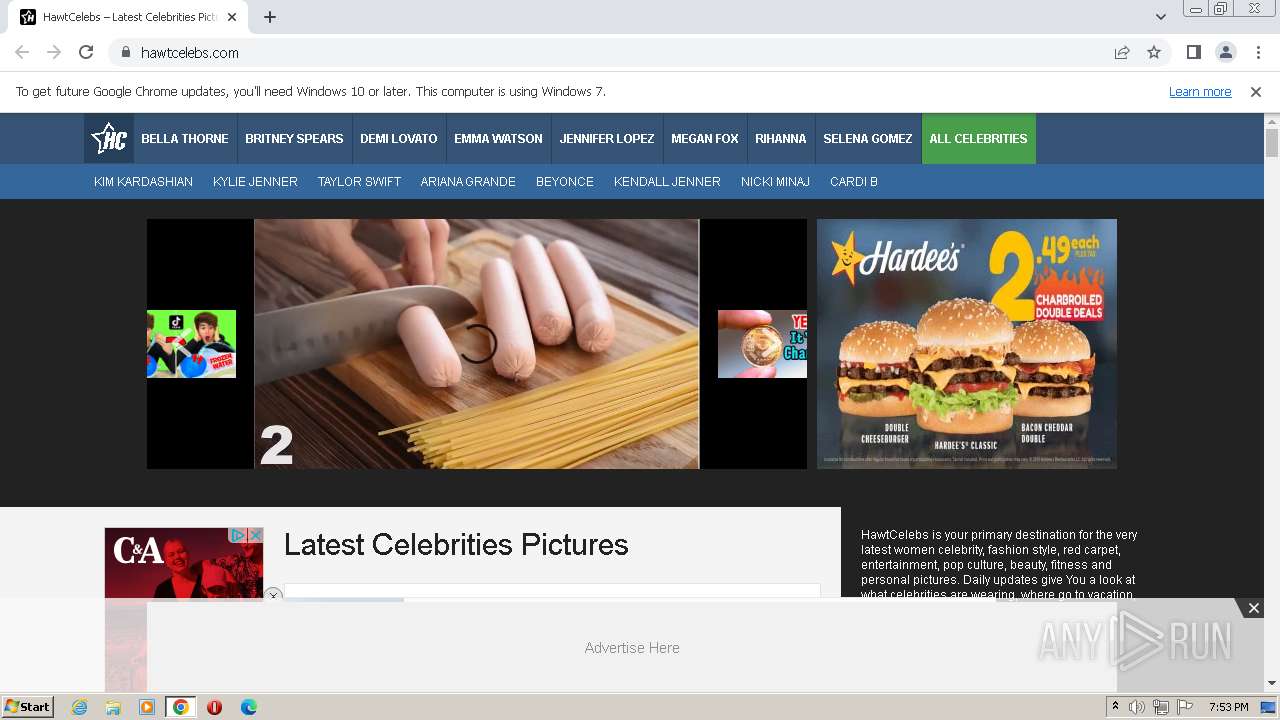Image resolution: width=1280 pixels, height=720 pixels.
Task: Open Kylie Jenner link
Action: coord(255,182)
